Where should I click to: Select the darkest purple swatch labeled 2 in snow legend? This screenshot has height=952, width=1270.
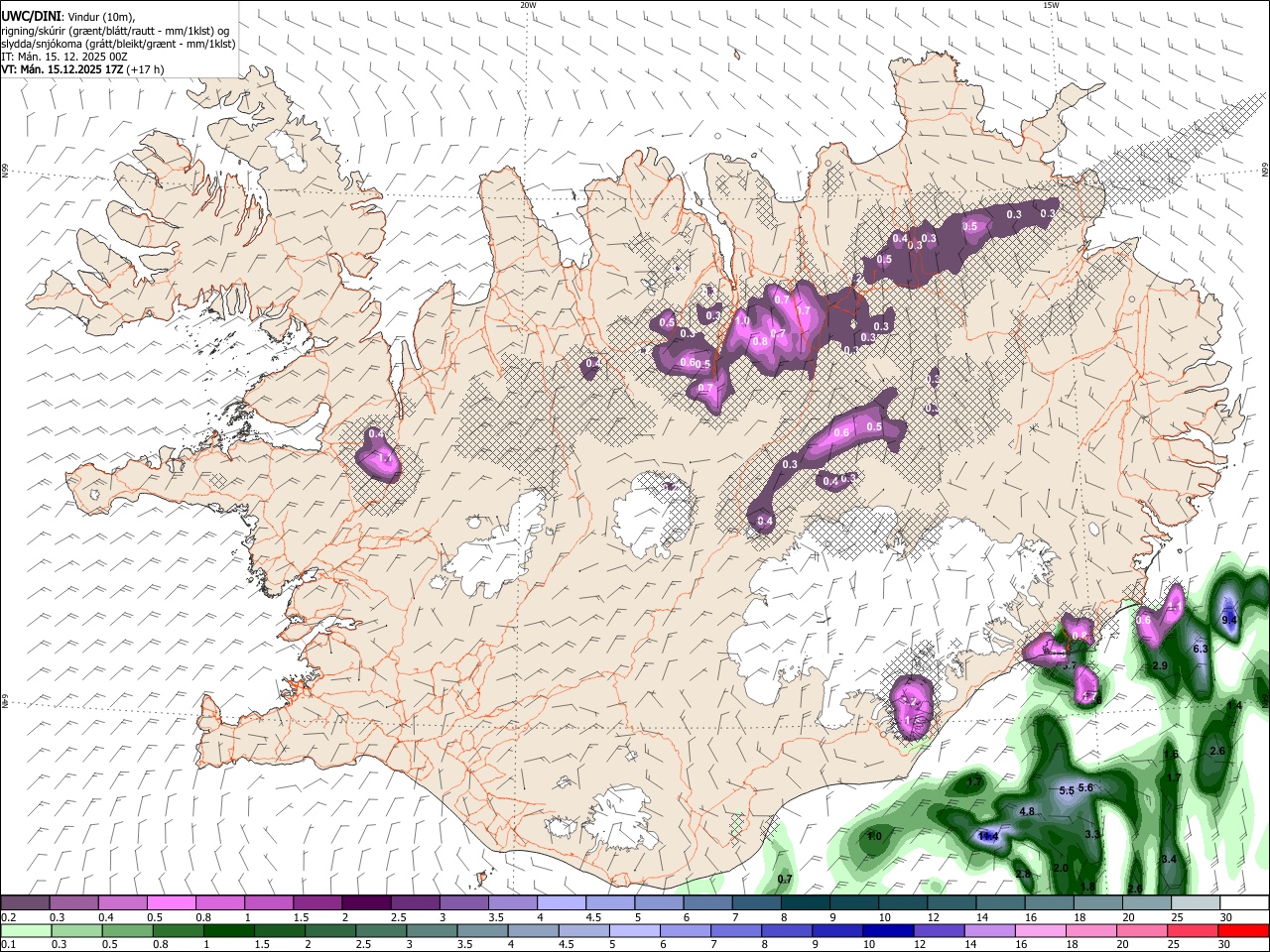pos(366,903)
